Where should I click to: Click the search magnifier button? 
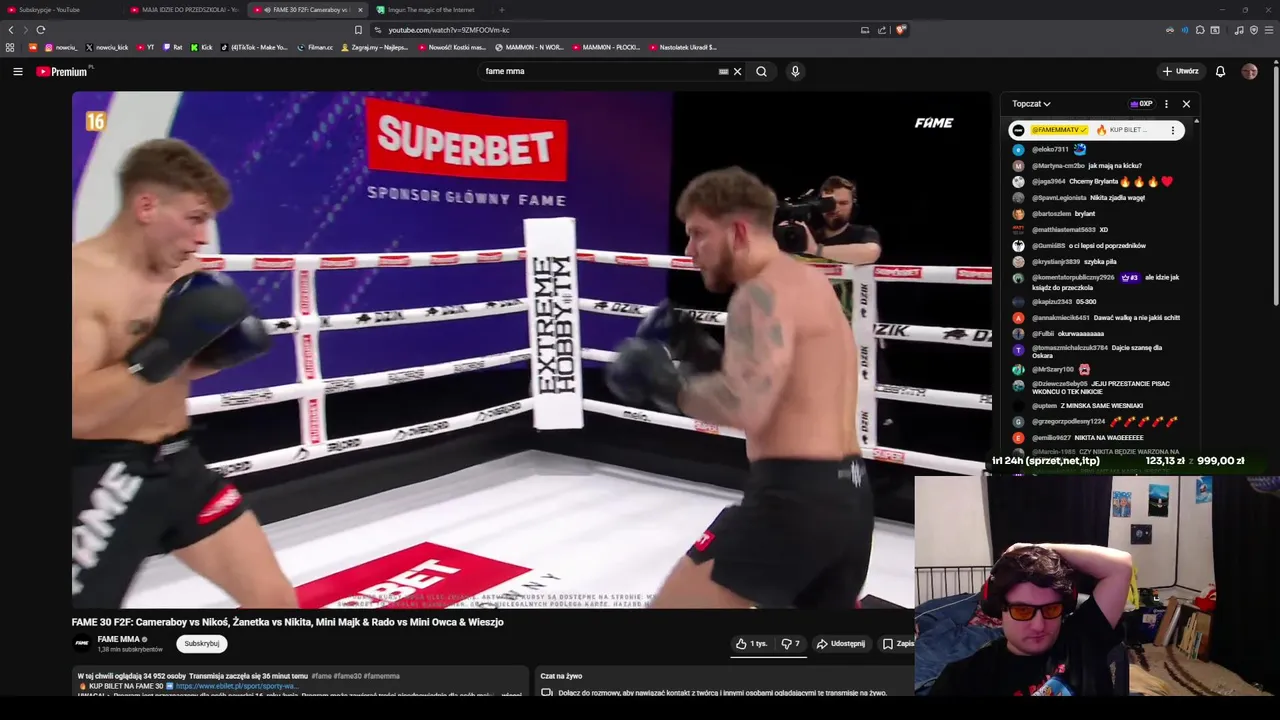point(761,71)
